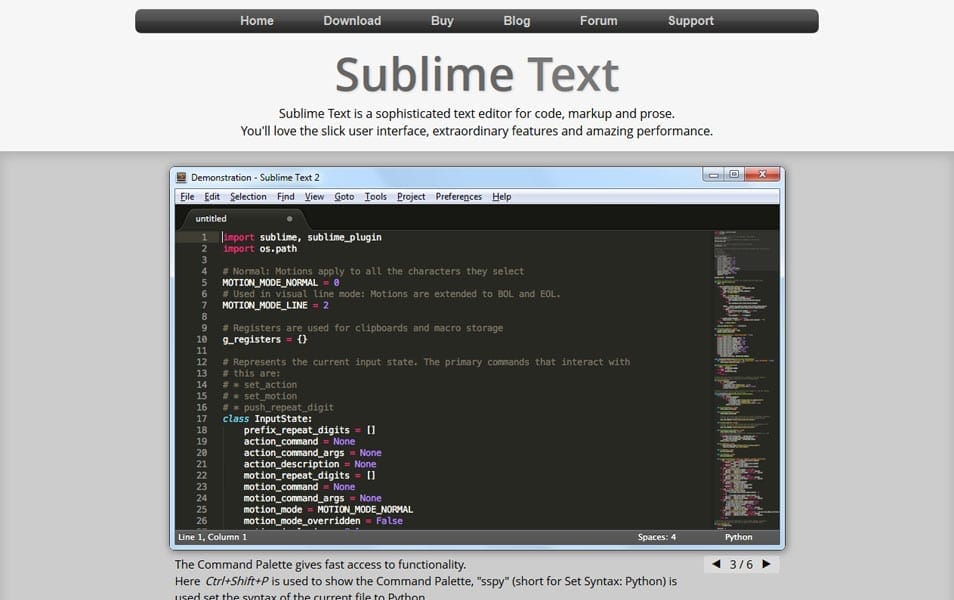This screenshot has height=600, width=954.
Task: Click the Buy link
Action: coord(442,20)
